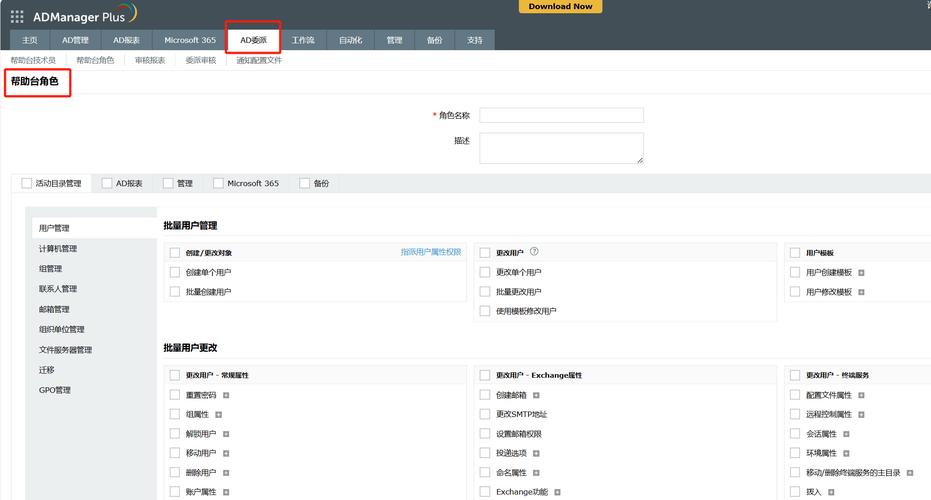Open the apps grid icon beside ADManager Plus

click(17, 17)
